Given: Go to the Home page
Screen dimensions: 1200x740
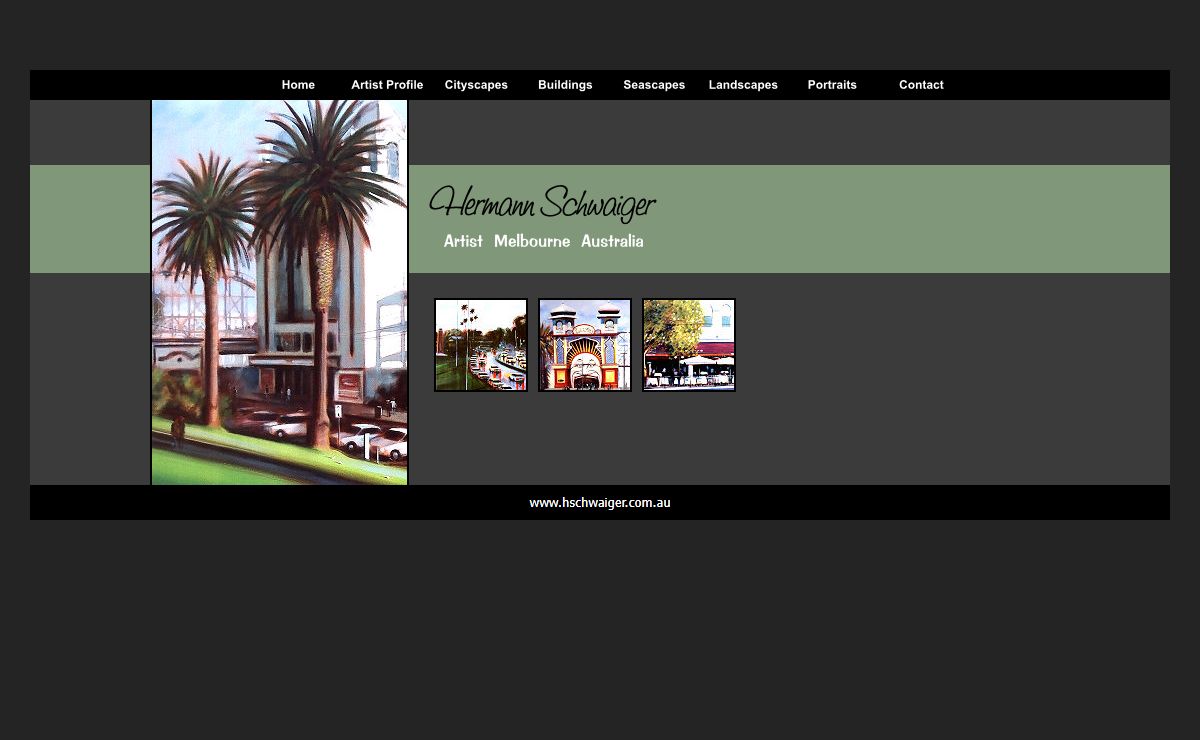Looking at the screenshot, I should point(298,85).
